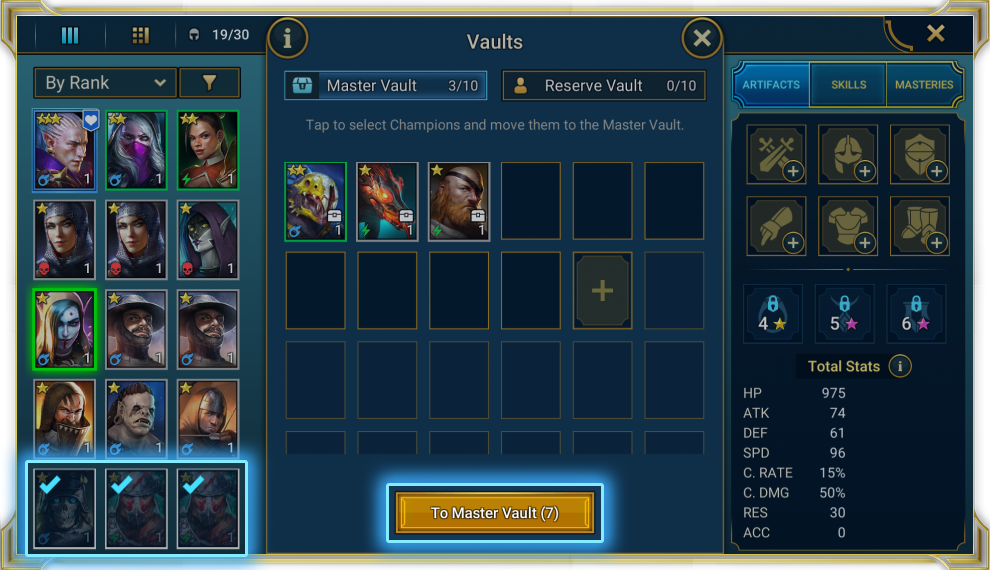The width and height of the screenshot is (990, 570).
Task: Open the weapon artifact slot
Action: [776, 154]
